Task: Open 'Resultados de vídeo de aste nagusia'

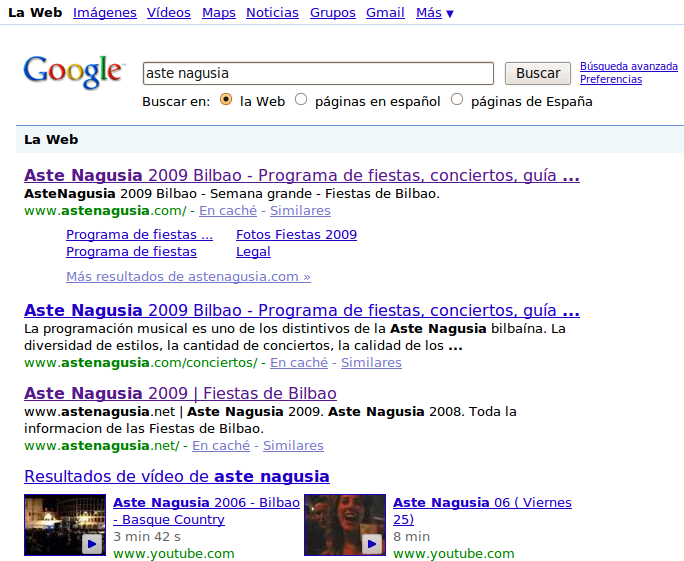Action: click(x=177, y=476)
